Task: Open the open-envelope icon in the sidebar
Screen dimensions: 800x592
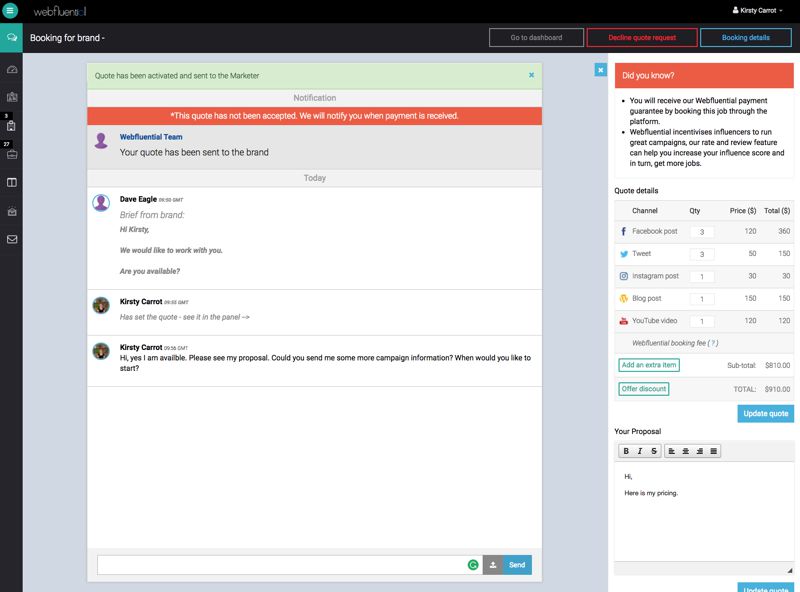Action: coord(12,211)
